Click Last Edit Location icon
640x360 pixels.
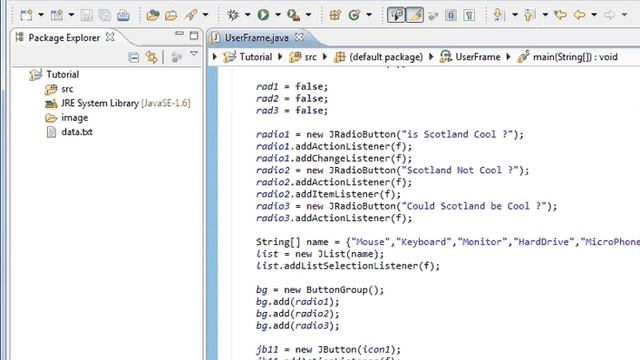(560, 15)
